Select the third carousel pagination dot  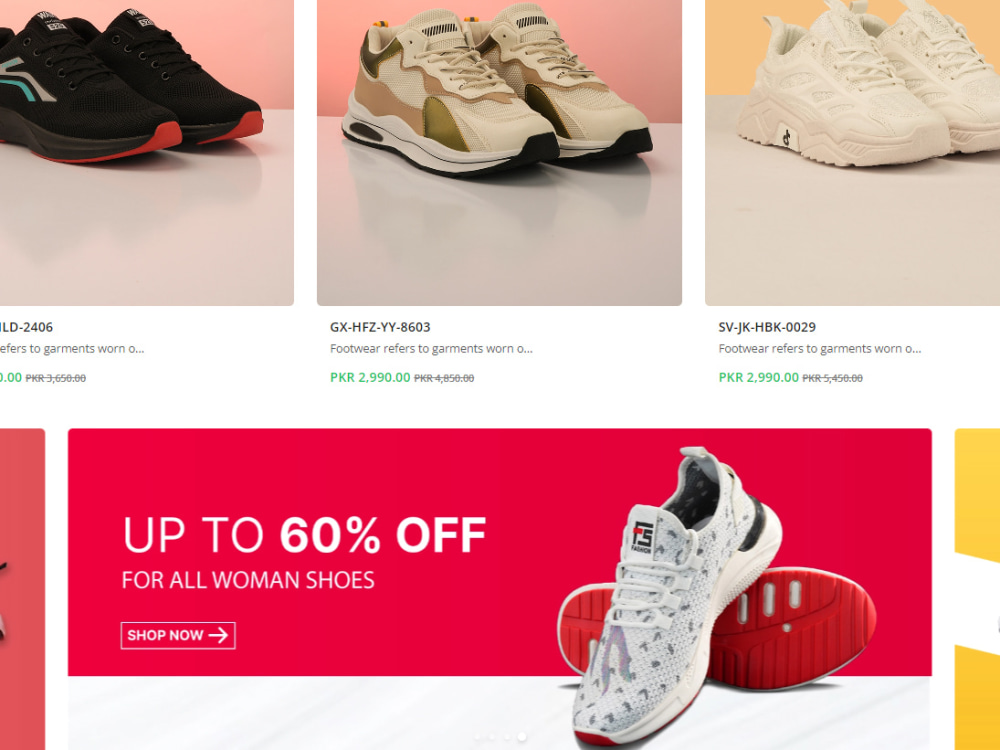[x=507, y=737]
